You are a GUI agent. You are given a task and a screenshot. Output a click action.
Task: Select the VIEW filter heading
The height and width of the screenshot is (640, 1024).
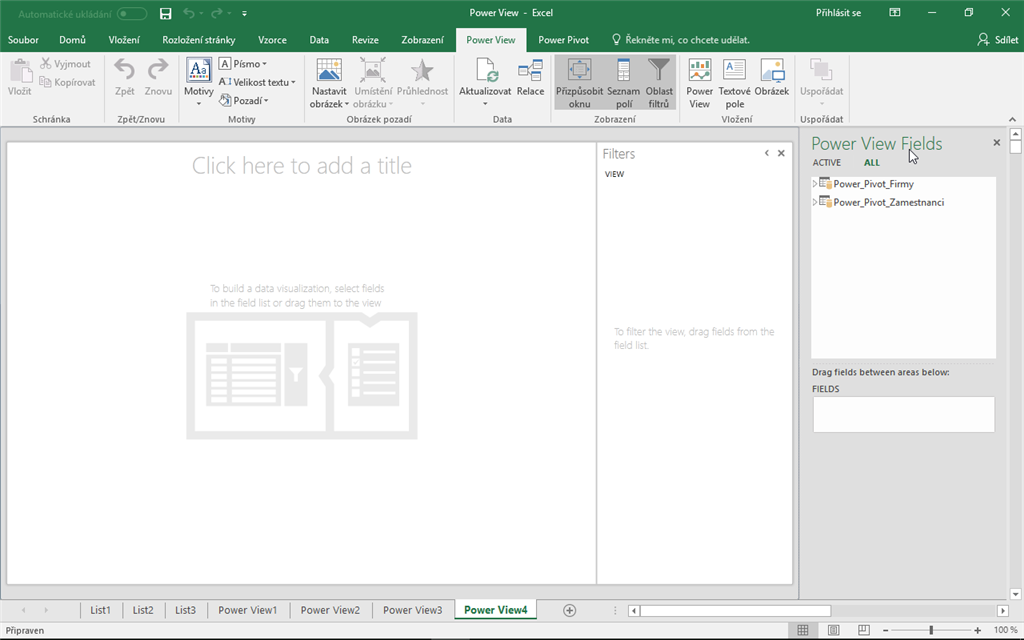[x=615, y=174]
